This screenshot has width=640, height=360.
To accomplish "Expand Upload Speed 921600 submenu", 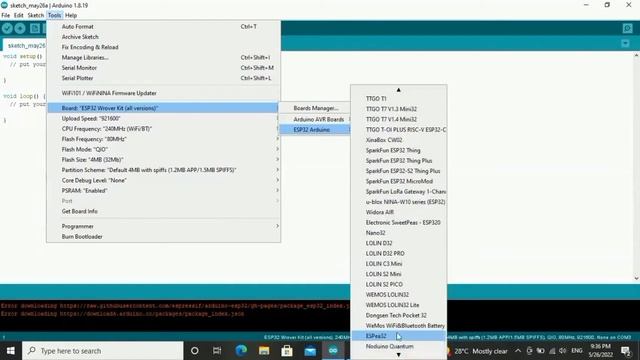I will 163,118.
